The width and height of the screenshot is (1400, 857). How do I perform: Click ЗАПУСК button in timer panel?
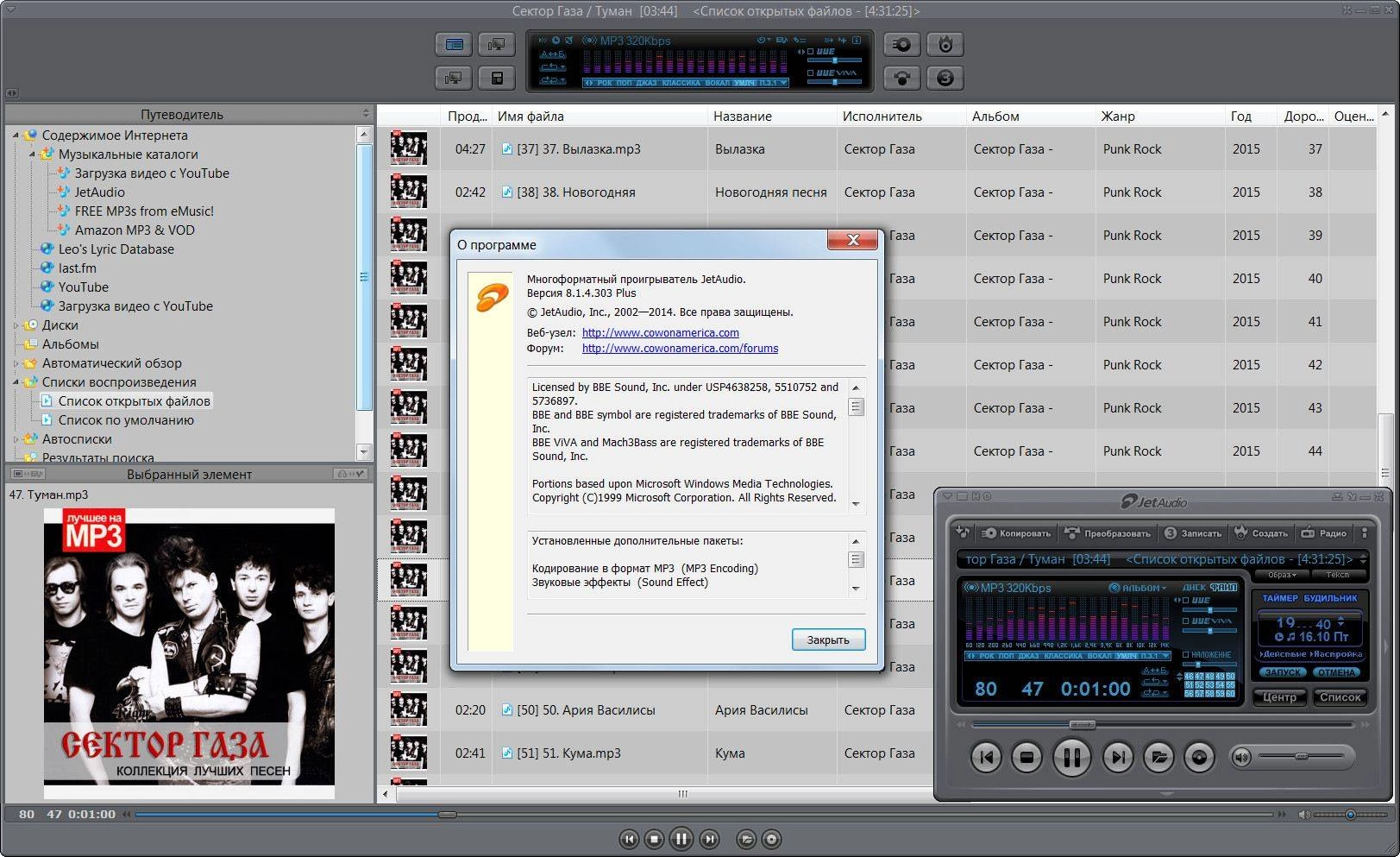pos(1283,672)
